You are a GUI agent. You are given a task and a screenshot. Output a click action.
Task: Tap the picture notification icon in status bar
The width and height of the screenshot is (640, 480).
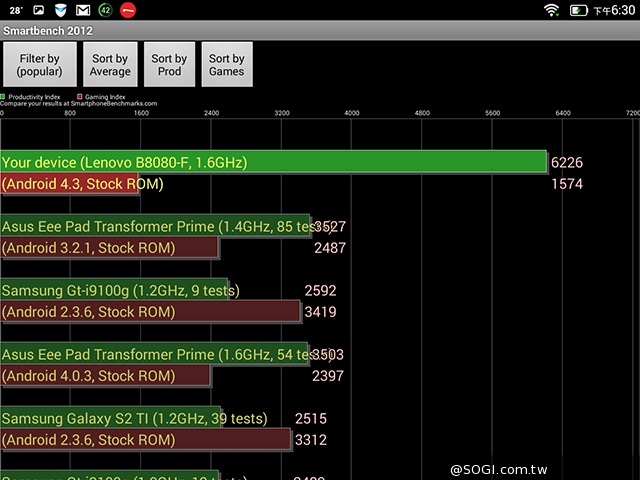coord(38,10)
